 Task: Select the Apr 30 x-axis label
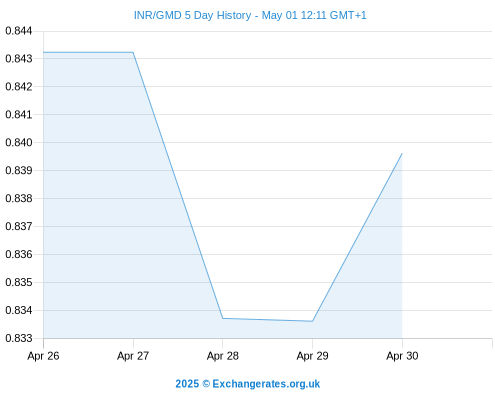(402, 356)
